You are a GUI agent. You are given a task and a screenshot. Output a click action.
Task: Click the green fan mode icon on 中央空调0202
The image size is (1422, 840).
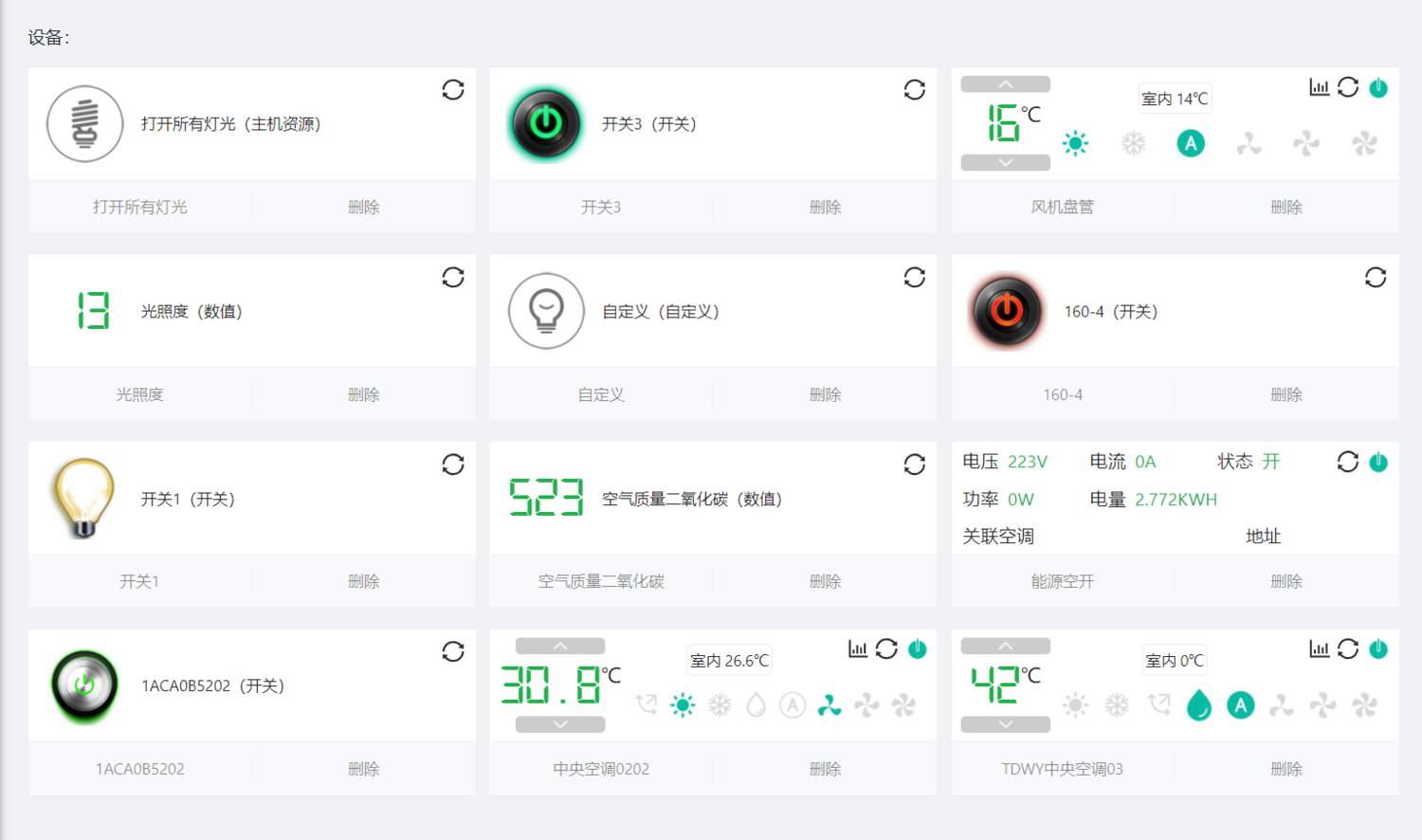[x=829, y=705]
